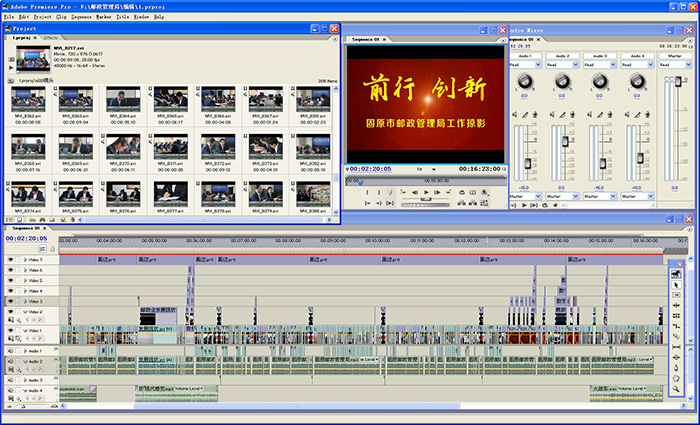Click the timeline current timecode 00:02:20:05
This screenshot has height=425, width=700.
click(26, 238)
